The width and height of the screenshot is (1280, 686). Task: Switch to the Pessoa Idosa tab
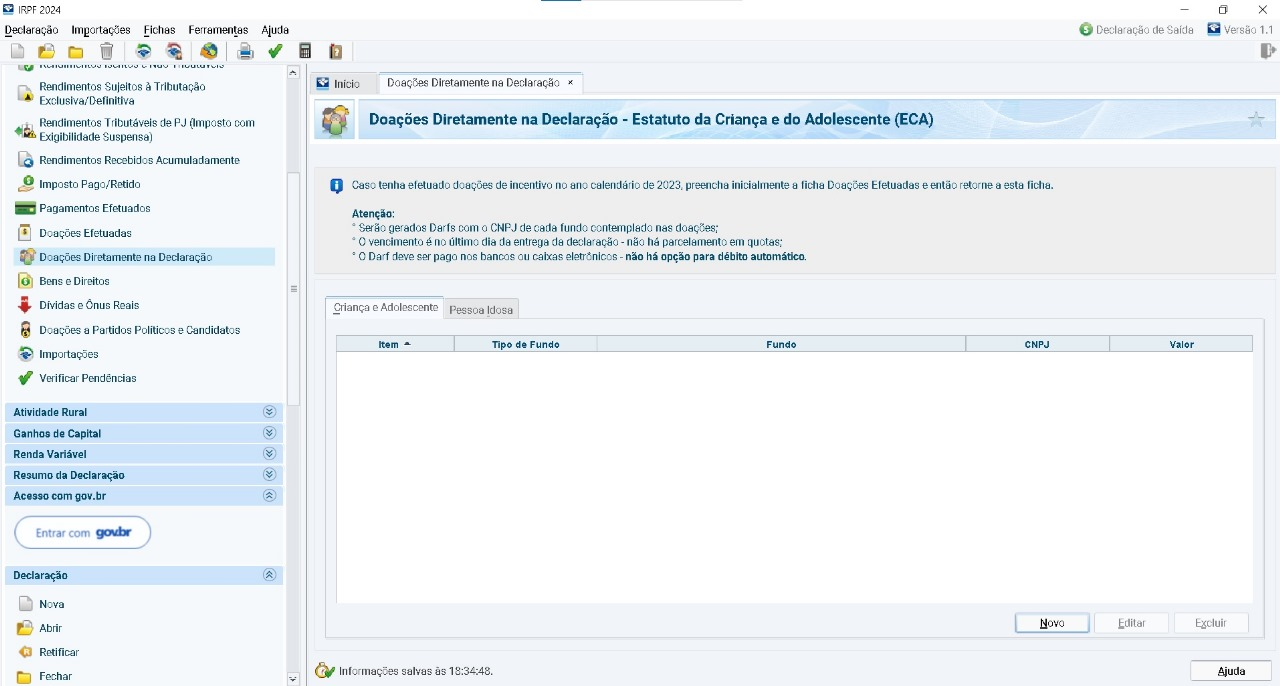click(481, 310)
